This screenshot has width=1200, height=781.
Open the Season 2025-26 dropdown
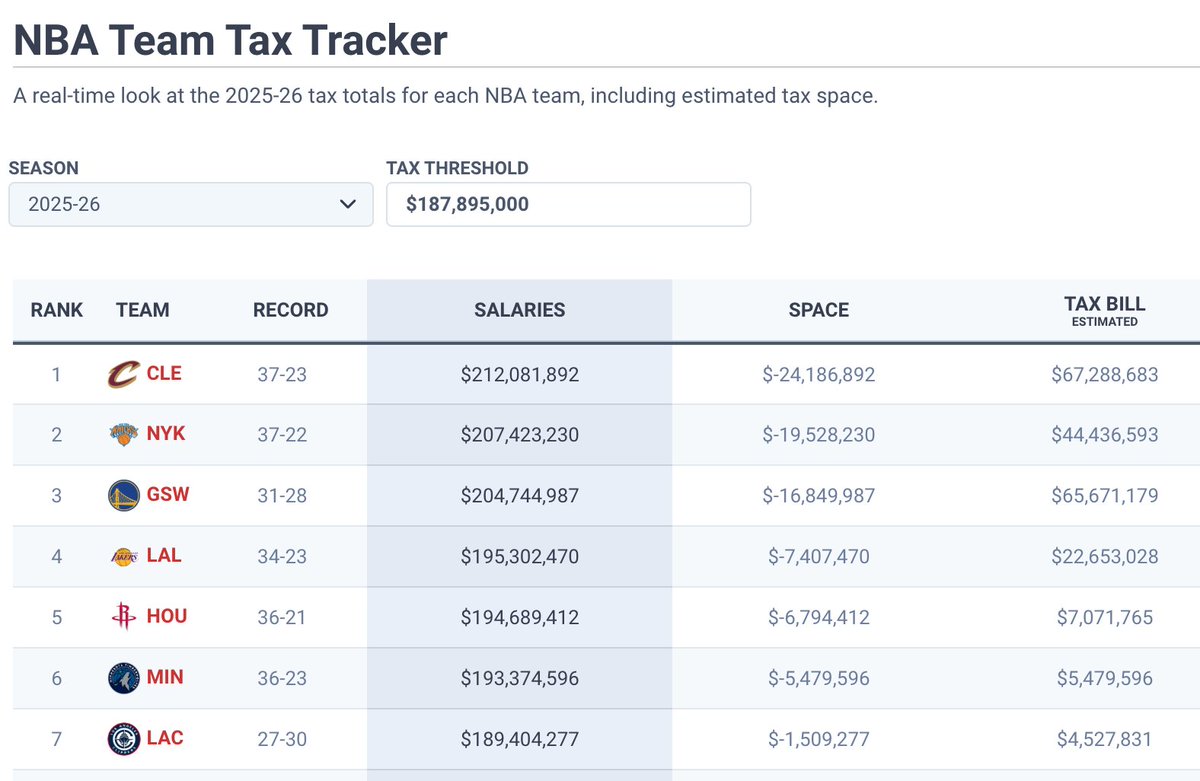coord(191,204)
